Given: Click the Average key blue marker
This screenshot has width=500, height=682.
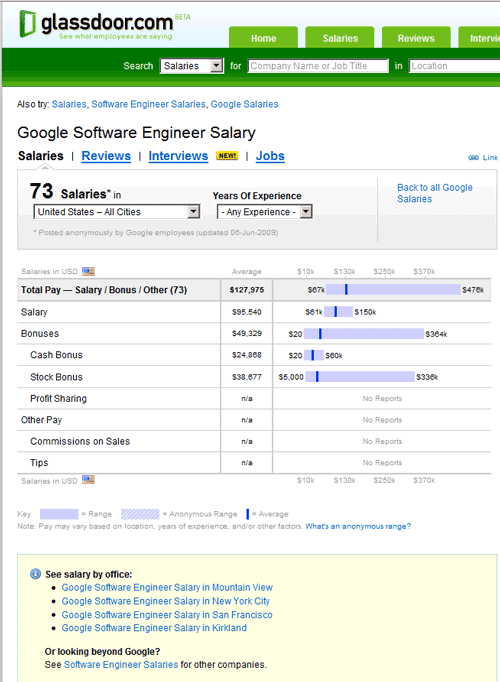Looking at the screenshot, I should 247,514.
